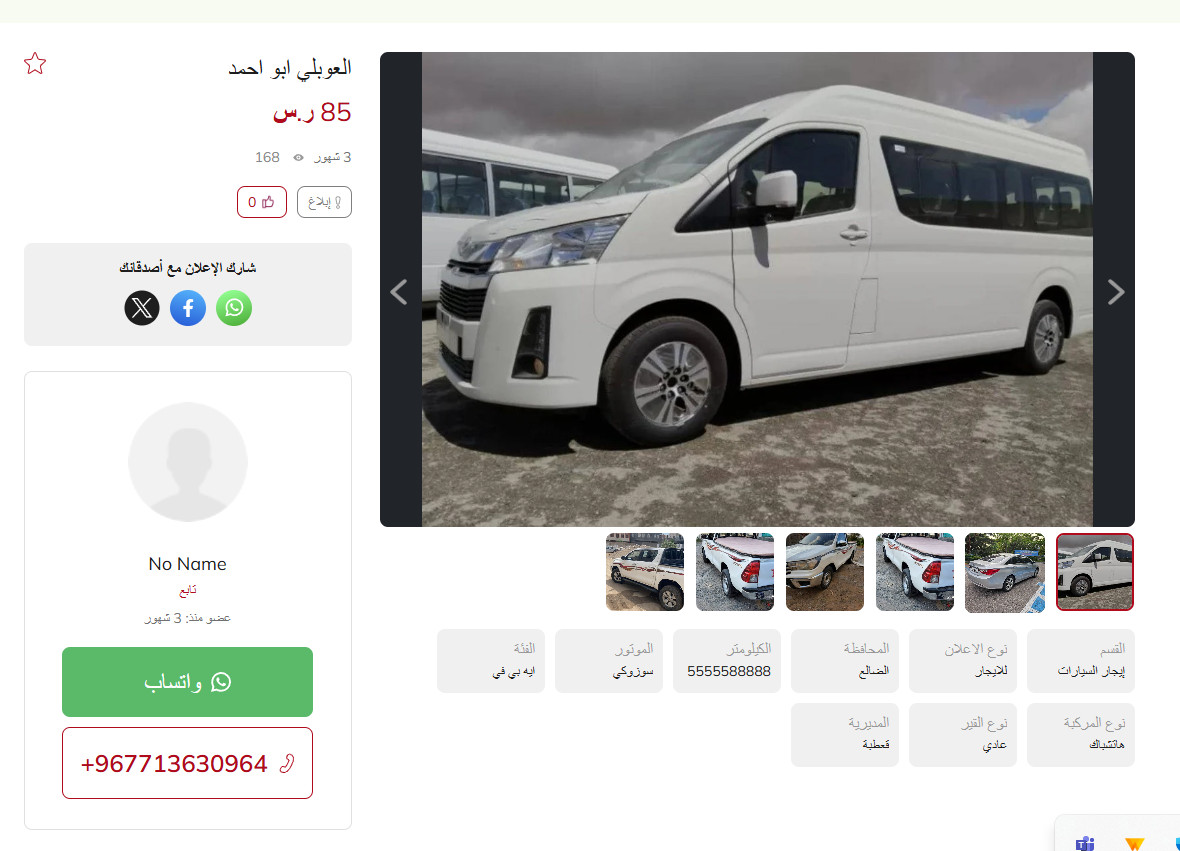Click the للايجار ad type field
This screenshot has width=1180, height=851.
(963, 661)
